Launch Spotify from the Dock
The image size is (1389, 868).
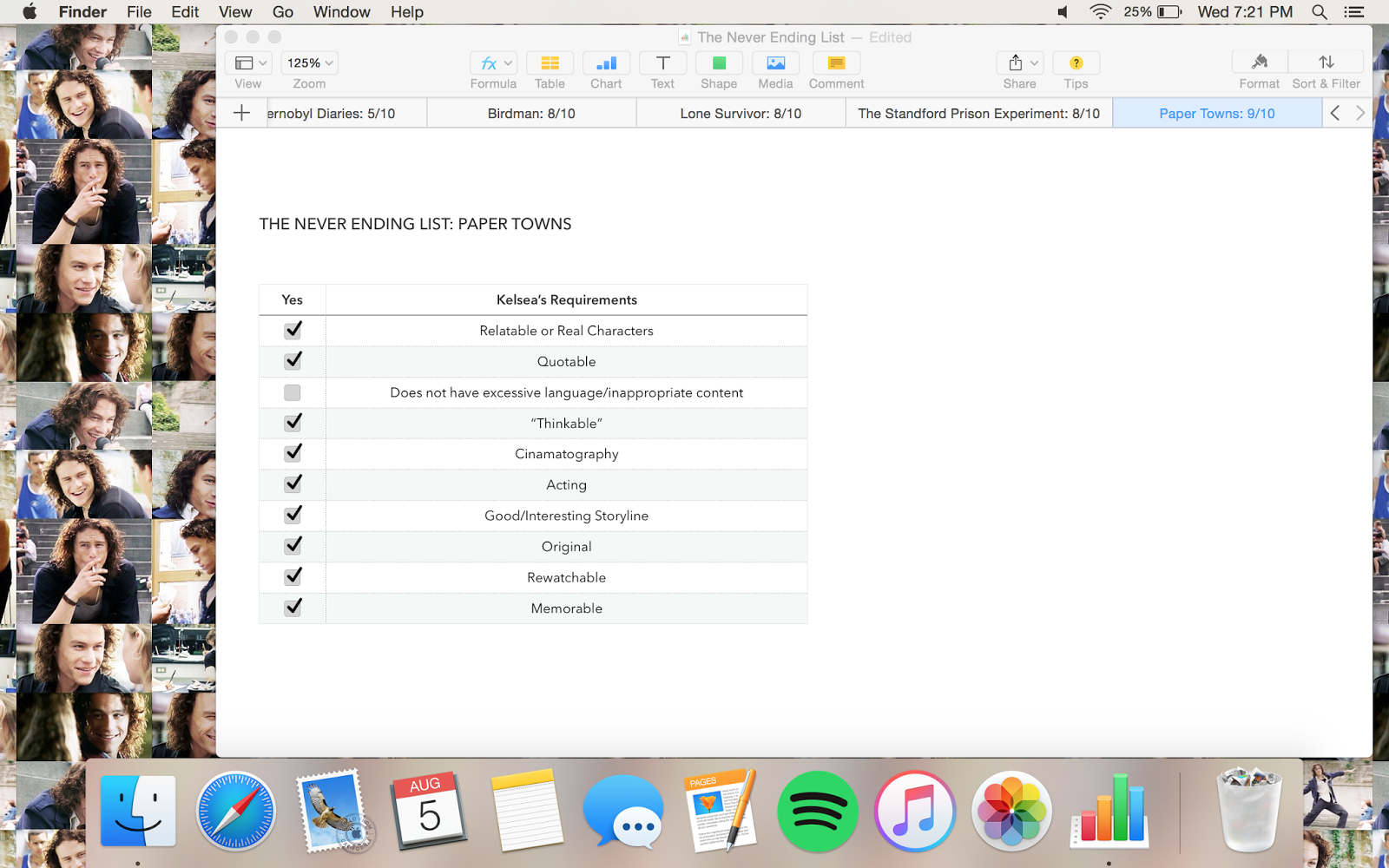pyautogui.click(x=817, y=812)
